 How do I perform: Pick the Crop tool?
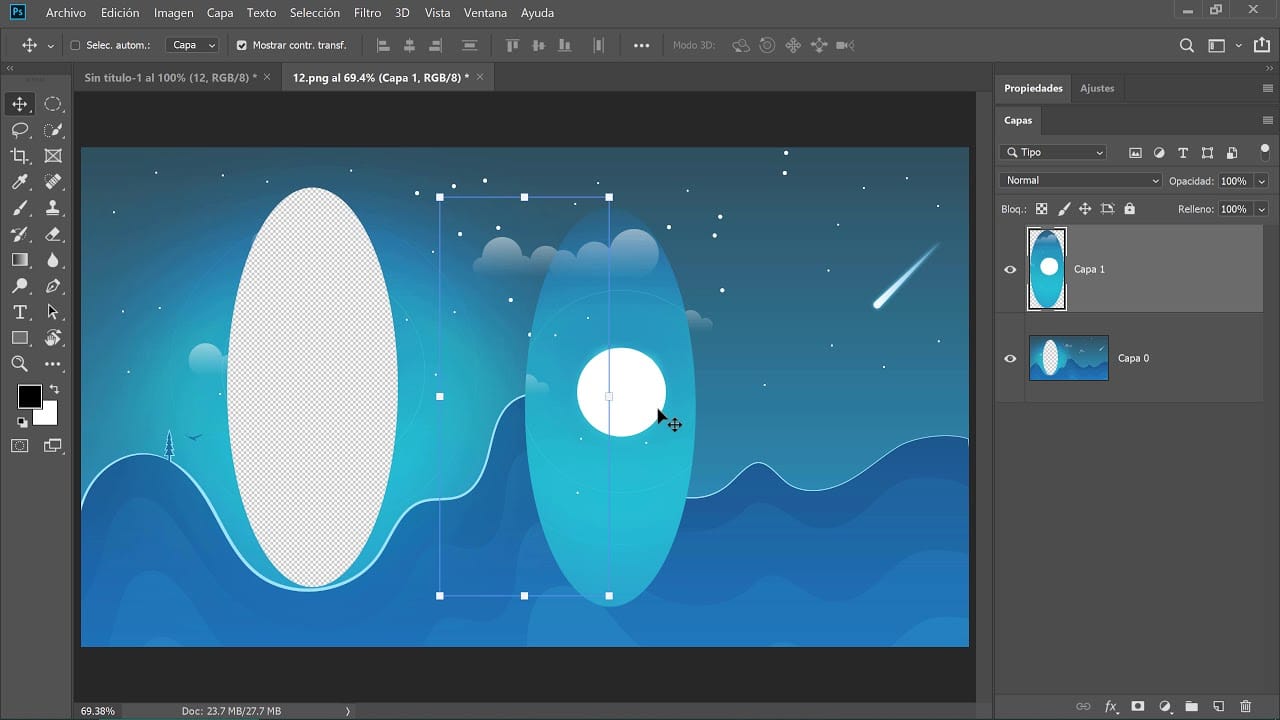[20, 156]
